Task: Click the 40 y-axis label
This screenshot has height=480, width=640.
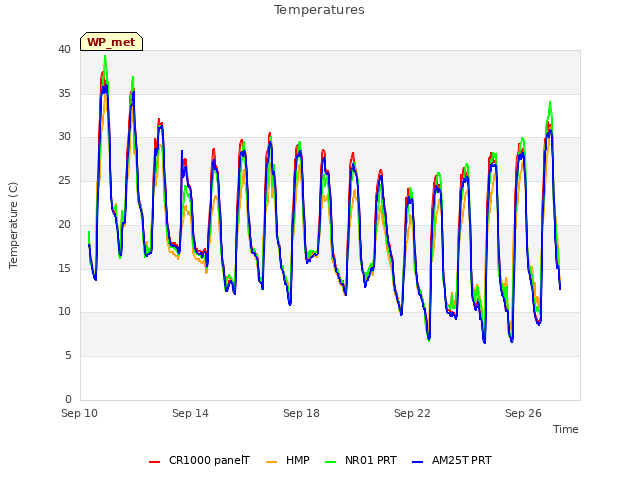Action: click(x=64, y=49)
